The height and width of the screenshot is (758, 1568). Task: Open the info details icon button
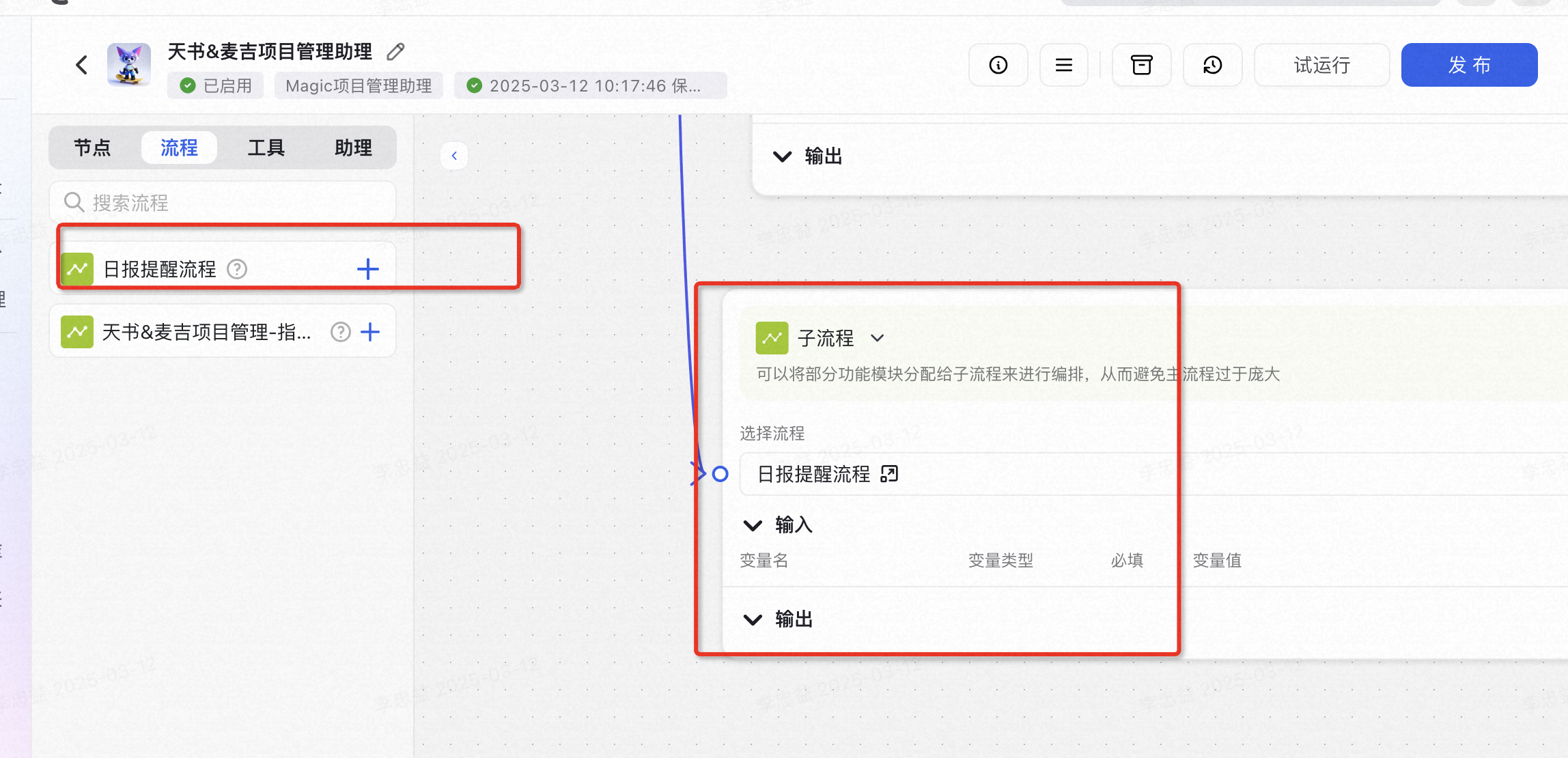pyautogui.click(x=998, y=65)
